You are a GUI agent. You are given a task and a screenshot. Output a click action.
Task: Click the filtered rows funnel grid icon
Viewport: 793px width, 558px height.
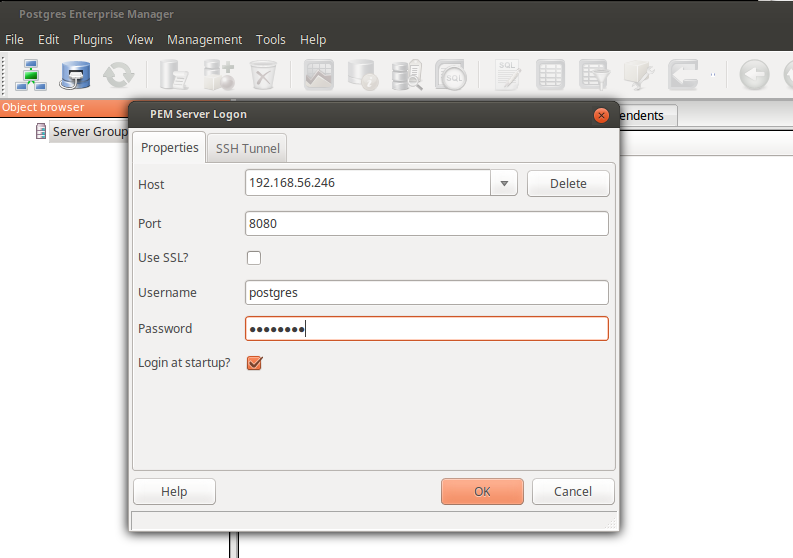594,75
